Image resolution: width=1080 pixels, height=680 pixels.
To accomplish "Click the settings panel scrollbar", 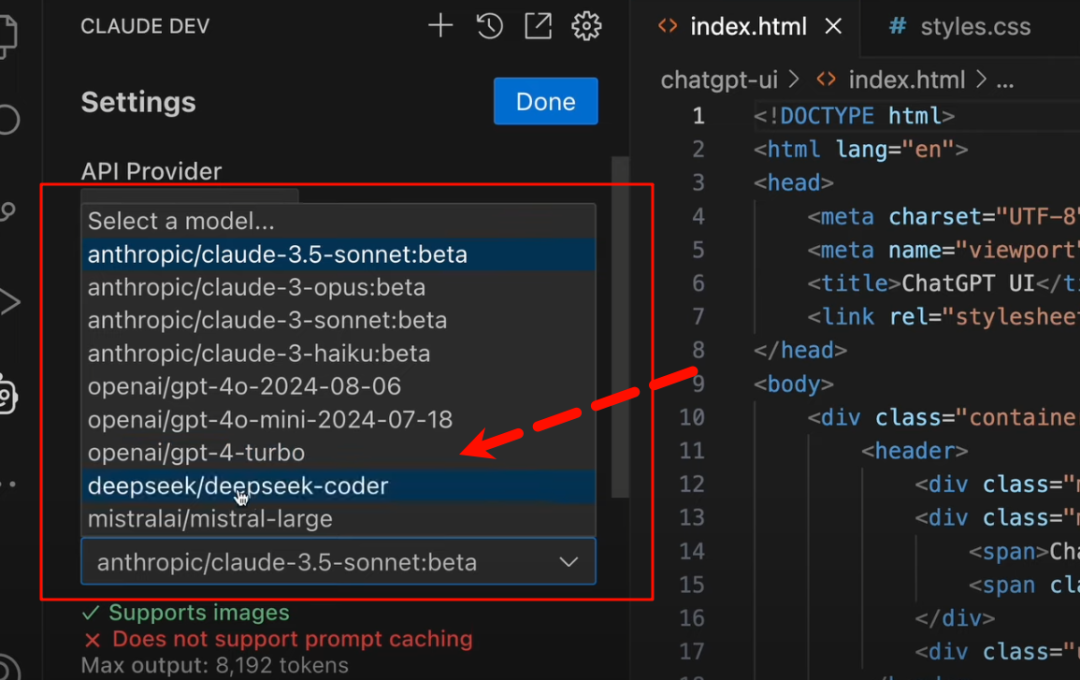I will [x=620, y=327].
